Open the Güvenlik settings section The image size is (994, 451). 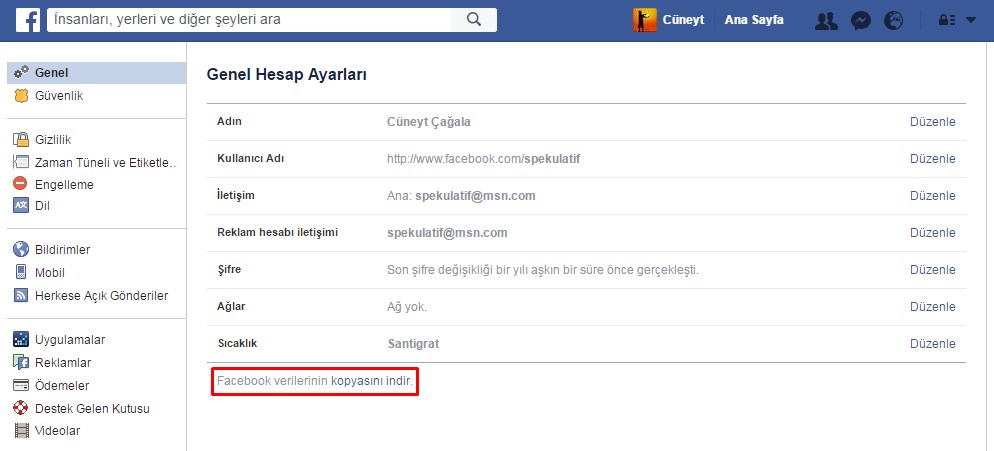tap(58, 96)
